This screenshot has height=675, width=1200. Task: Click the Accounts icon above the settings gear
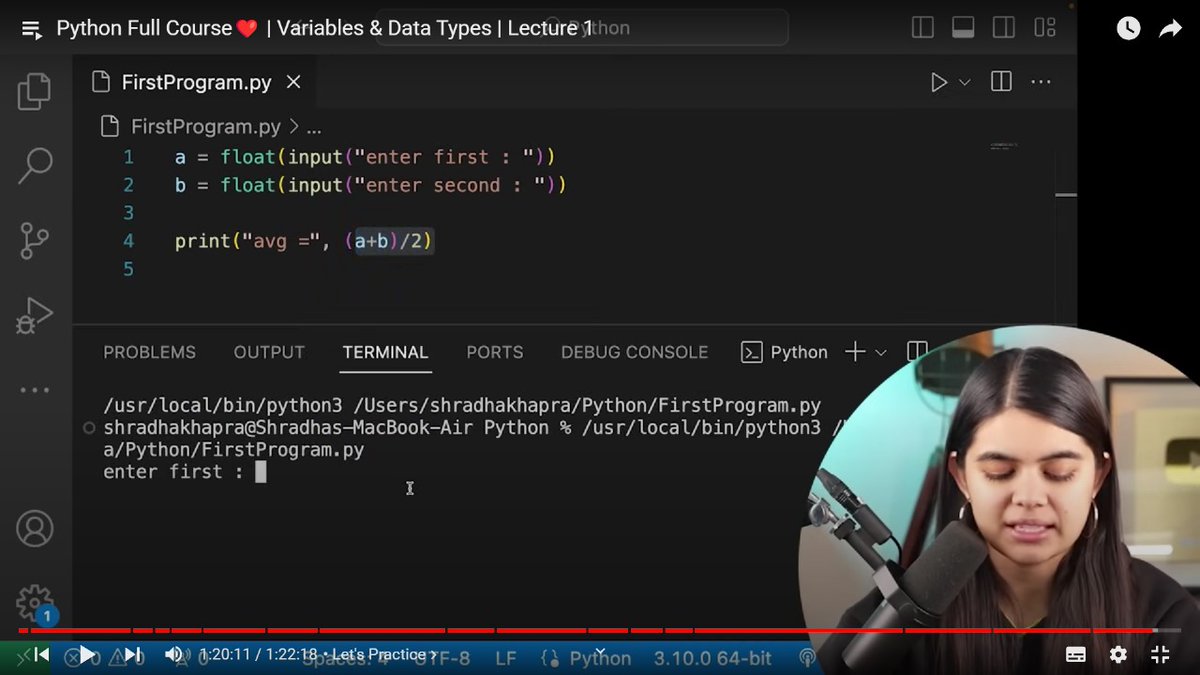point(34,528)
